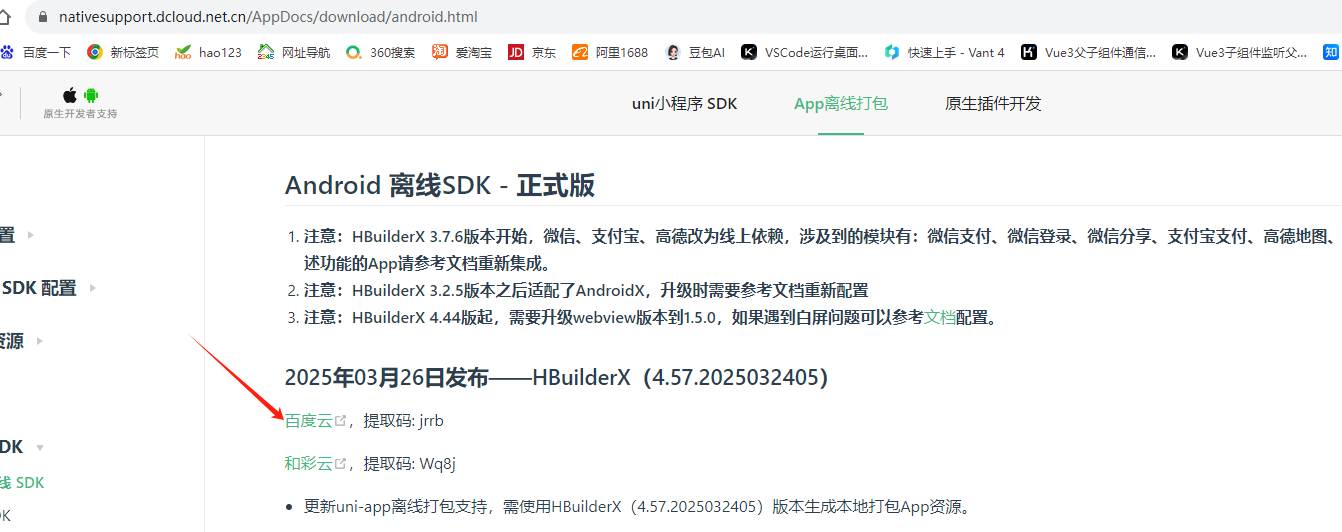Open the Vue3子组件监听父 bookmark
1342x532 pixels.
(1240, 52)
